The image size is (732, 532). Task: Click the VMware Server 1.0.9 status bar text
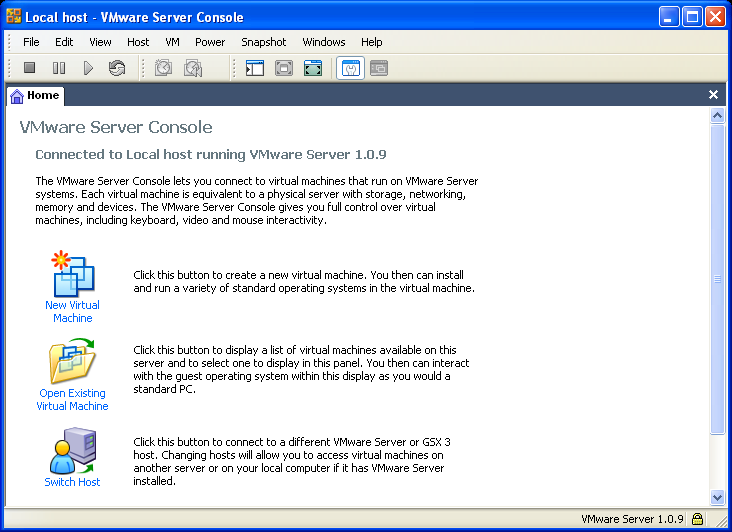(x=632, y=519)
